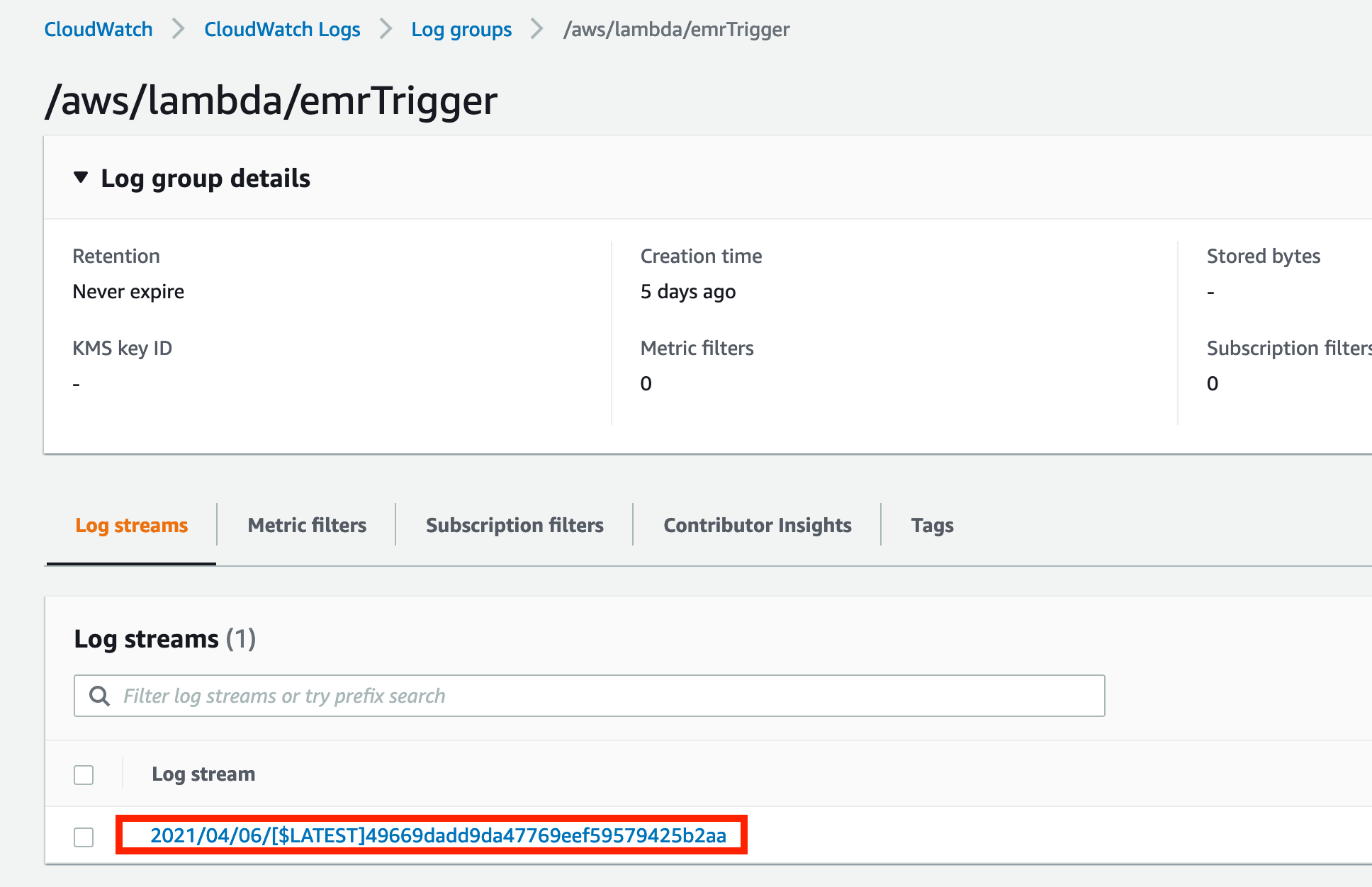Select the /aws/lambda/emrTrigger page title

coord(271,101)
